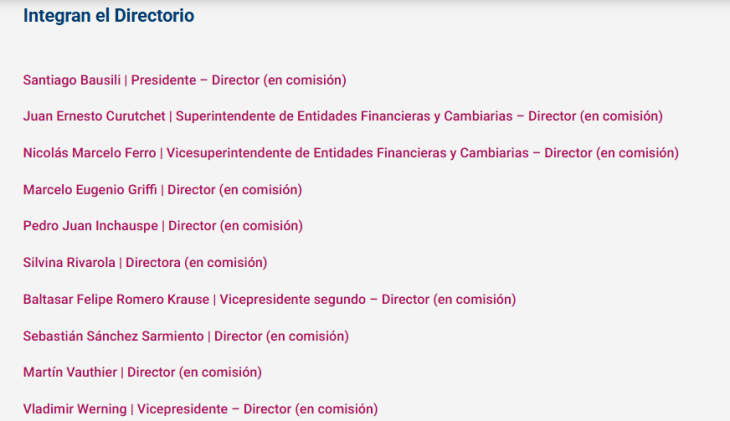Click 'Director (en comisión)' after Inchauspe's name
The image size is (730, 421).
[x=236, y=226]
